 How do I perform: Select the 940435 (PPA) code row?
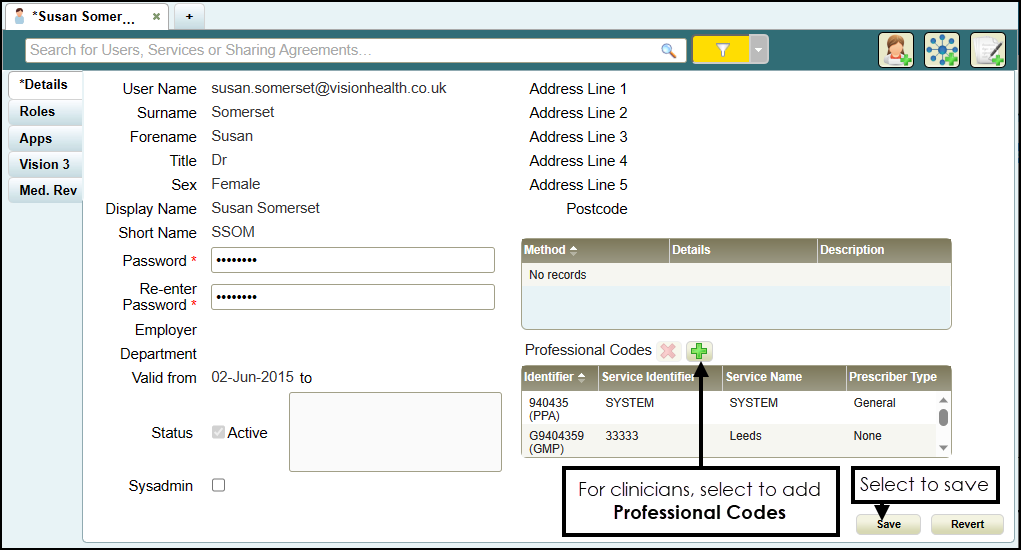tap(729, 409)
